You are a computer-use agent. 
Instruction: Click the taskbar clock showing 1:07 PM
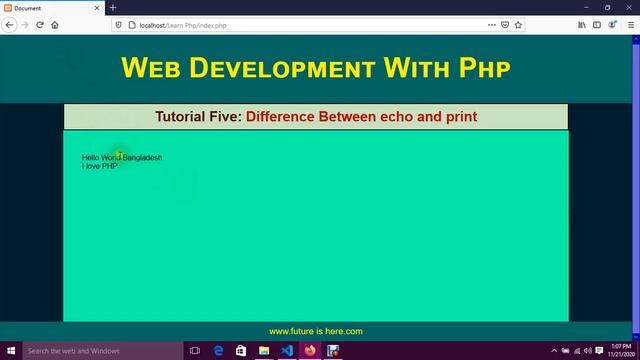621,351
